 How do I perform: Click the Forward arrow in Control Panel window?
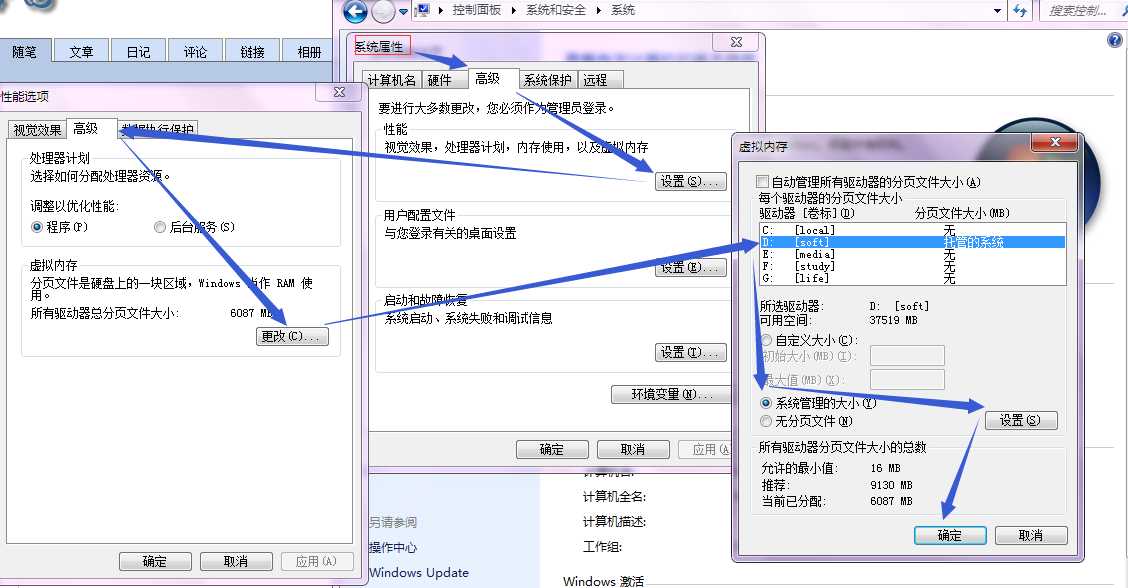(383, 12)
